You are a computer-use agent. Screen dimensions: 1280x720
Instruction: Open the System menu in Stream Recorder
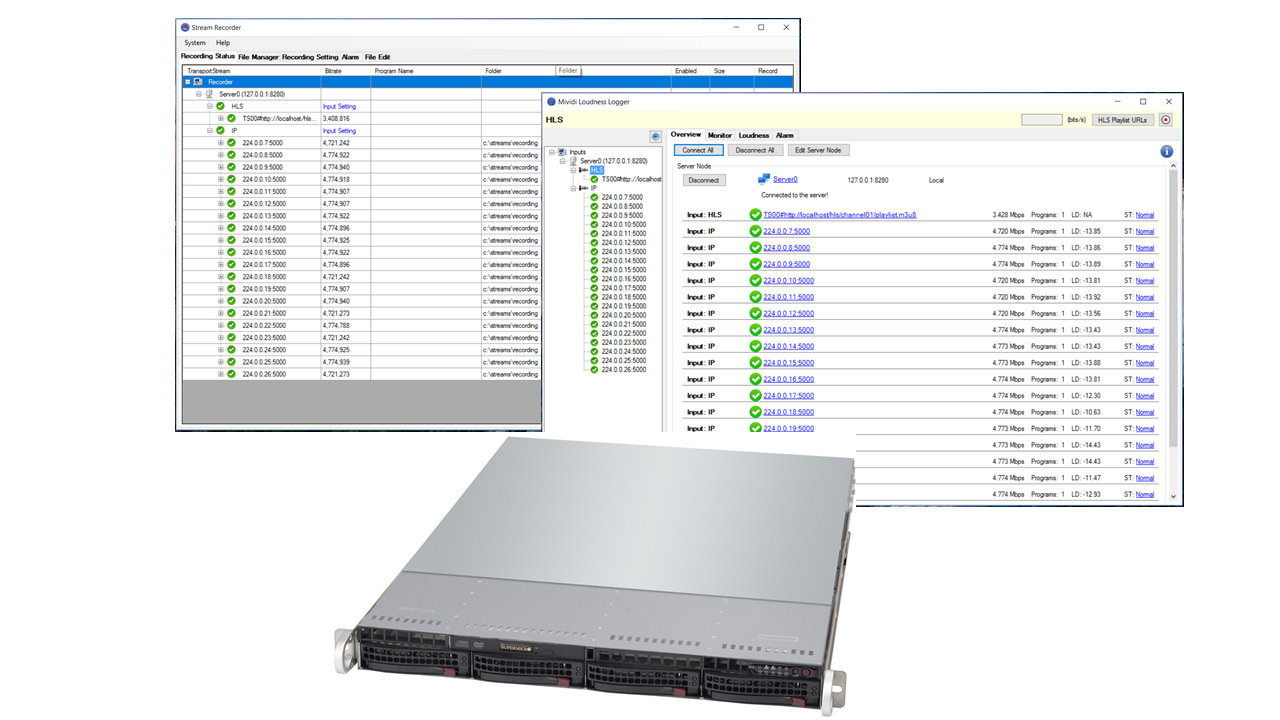195,43
